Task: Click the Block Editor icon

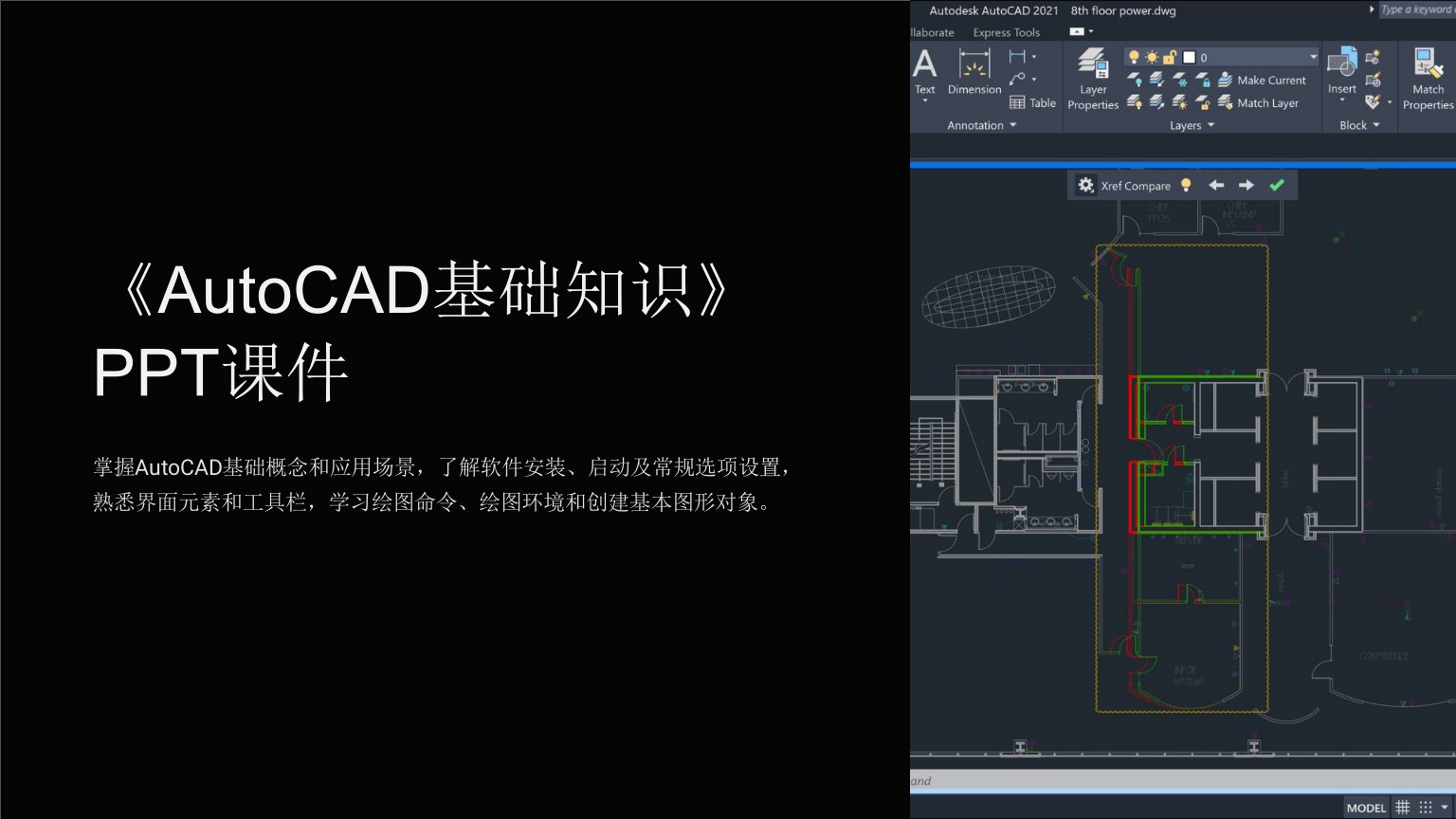Action: pyautogui.click(x=1373, y=80)
